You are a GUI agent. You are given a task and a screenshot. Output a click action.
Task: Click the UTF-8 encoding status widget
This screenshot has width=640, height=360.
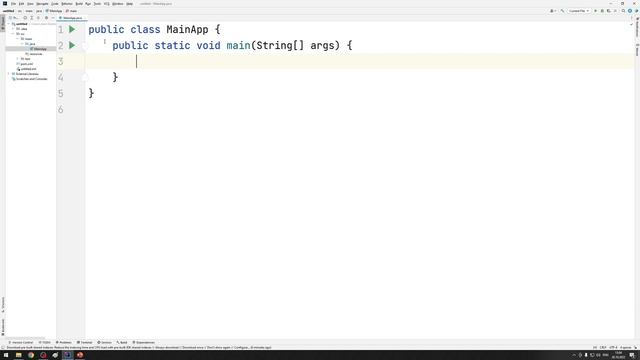[613, 348]
